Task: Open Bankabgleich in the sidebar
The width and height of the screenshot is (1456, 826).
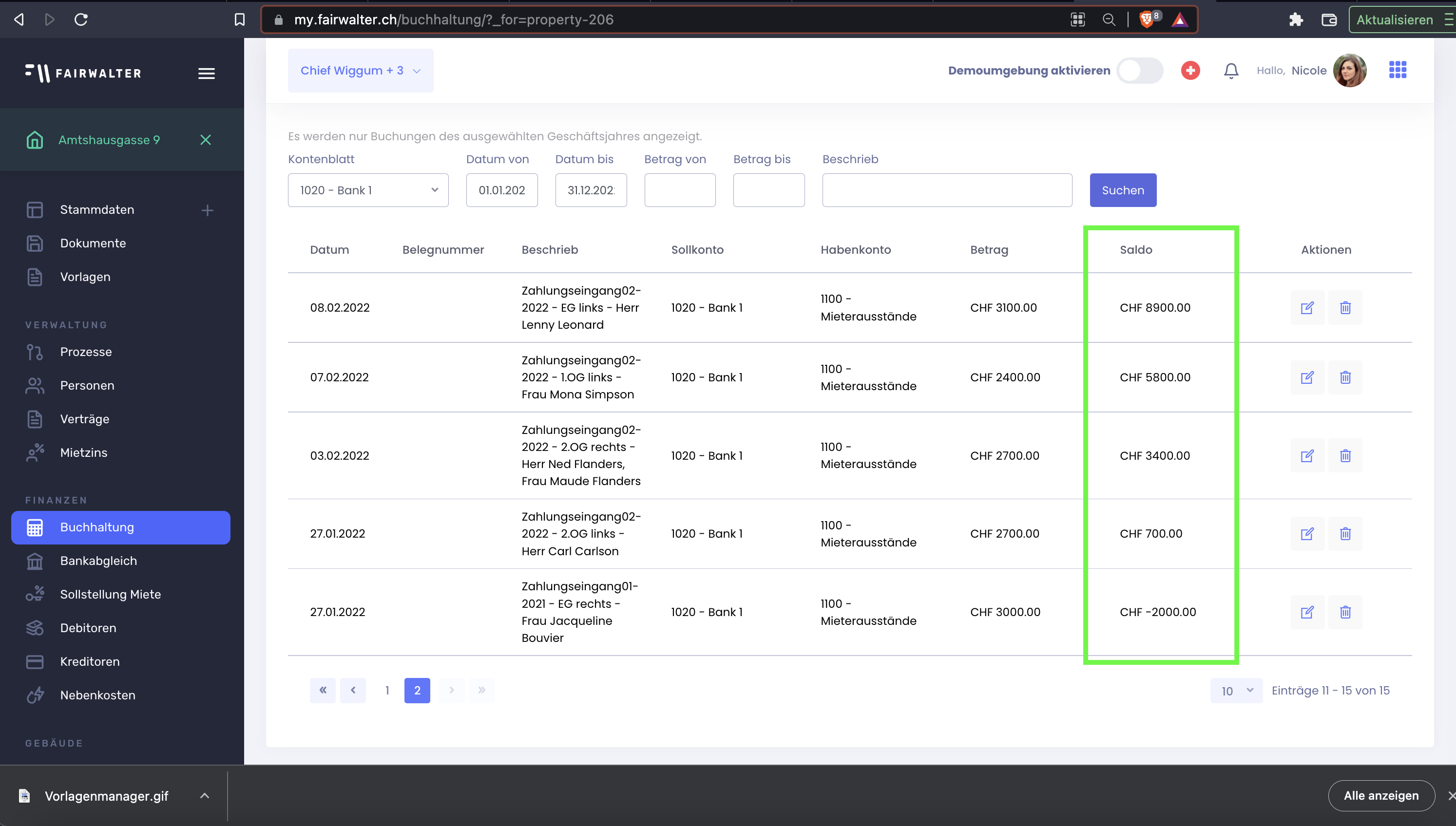Action: coord(98,561)
